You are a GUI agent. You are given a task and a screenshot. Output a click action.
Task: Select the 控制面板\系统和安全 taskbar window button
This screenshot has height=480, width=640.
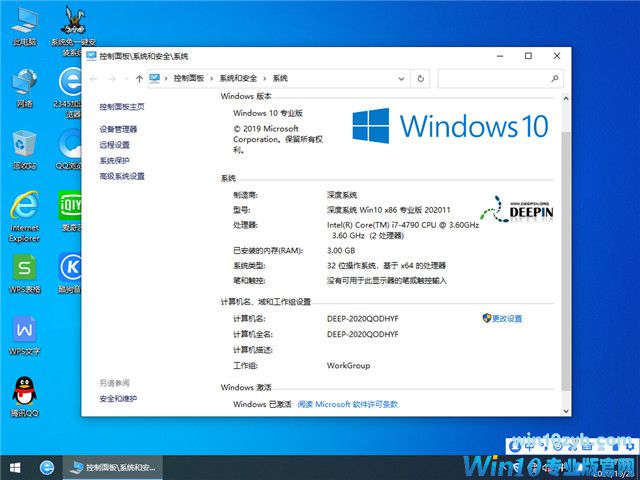tap(113, 467)
